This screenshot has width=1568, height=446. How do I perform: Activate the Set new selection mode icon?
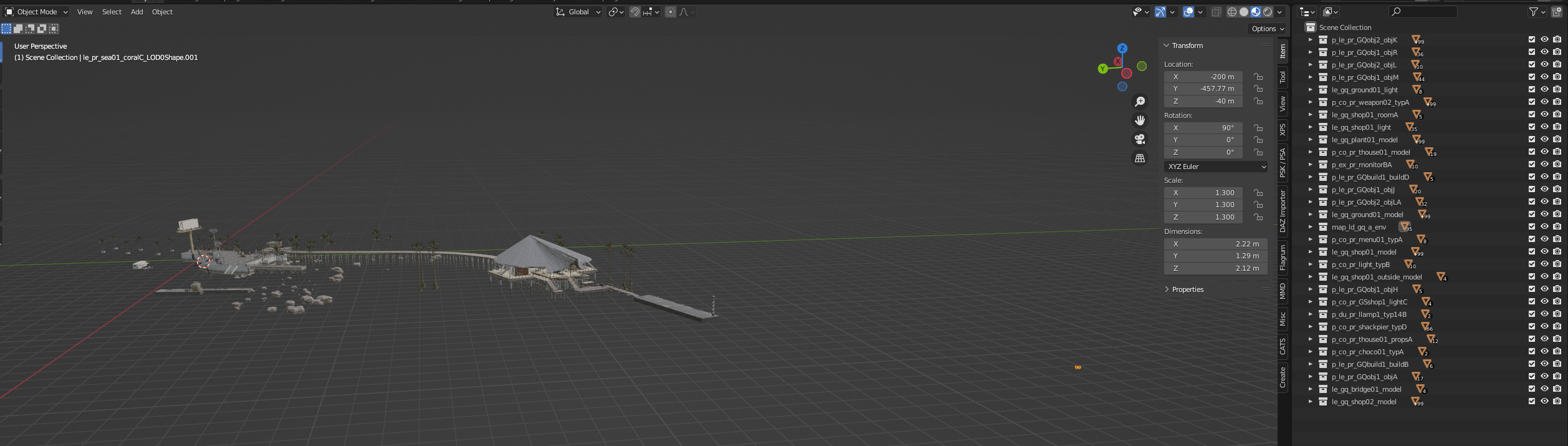(x=6, y=29)
